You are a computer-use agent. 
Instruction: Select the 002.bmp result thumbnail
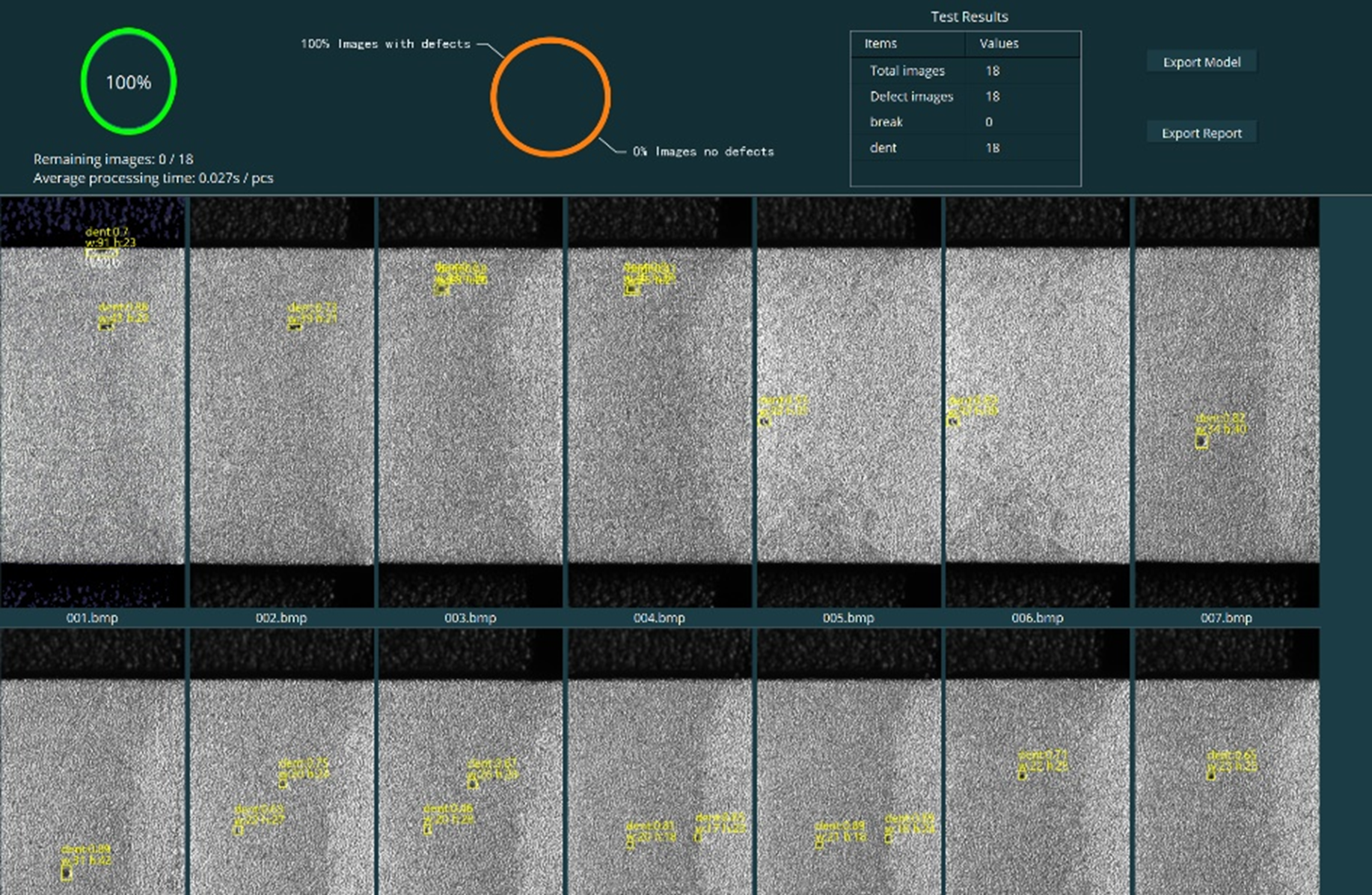[x=281, y=404]
